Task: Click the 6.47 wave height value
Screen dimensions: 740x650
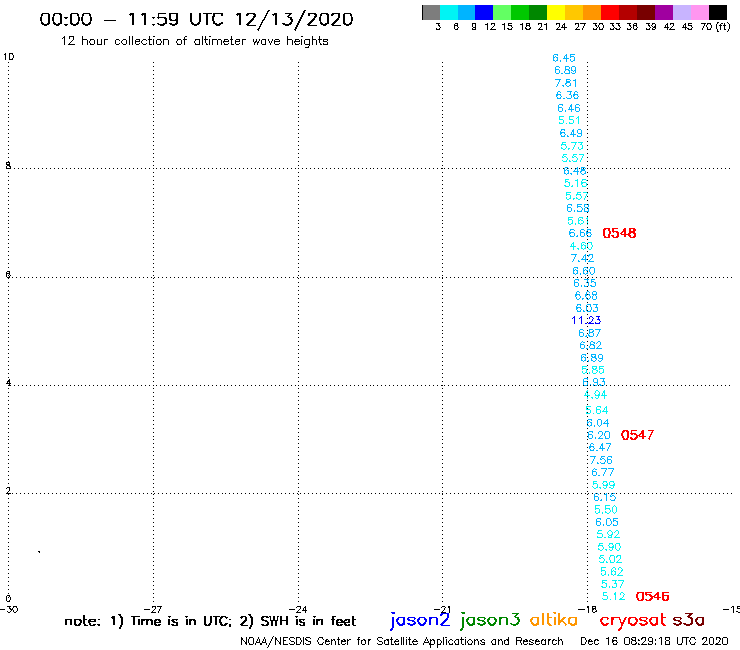Action: pyautogui.click(x=600, y=447)
